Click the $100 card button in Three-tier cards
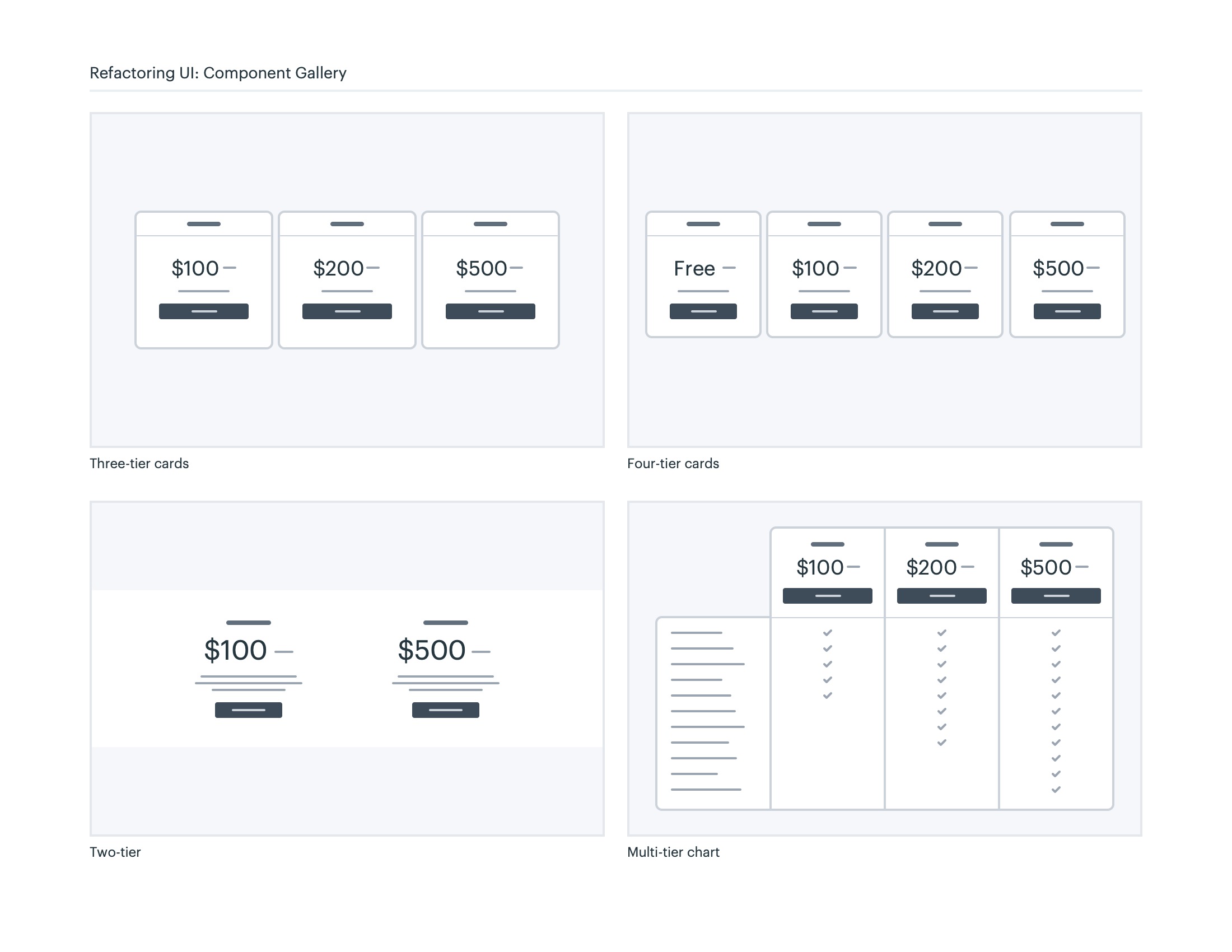1232x952 pixels. pos(204,311)
